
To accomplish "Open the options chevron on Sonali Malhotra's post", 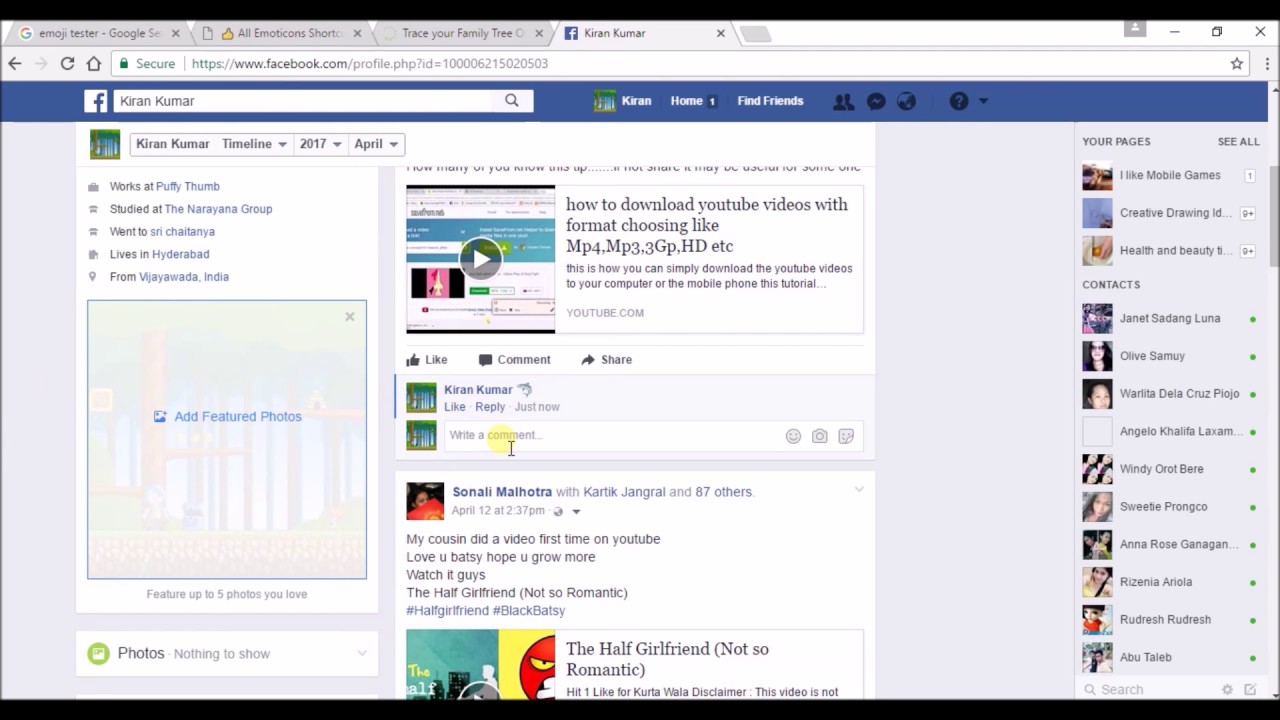I will coord(858,490).
